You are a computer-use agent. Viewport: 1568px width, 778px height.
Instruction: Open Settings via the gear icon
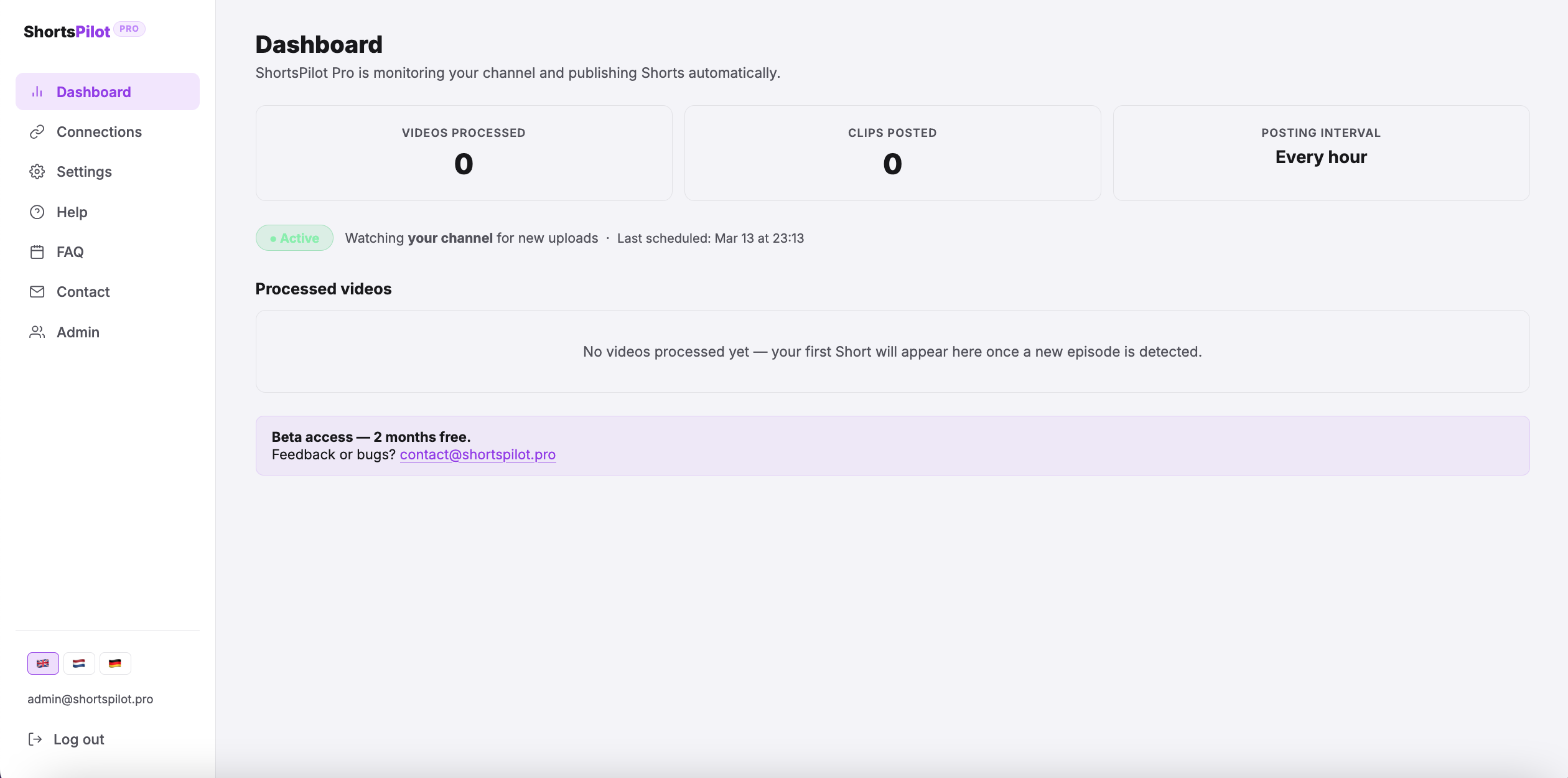37,172
